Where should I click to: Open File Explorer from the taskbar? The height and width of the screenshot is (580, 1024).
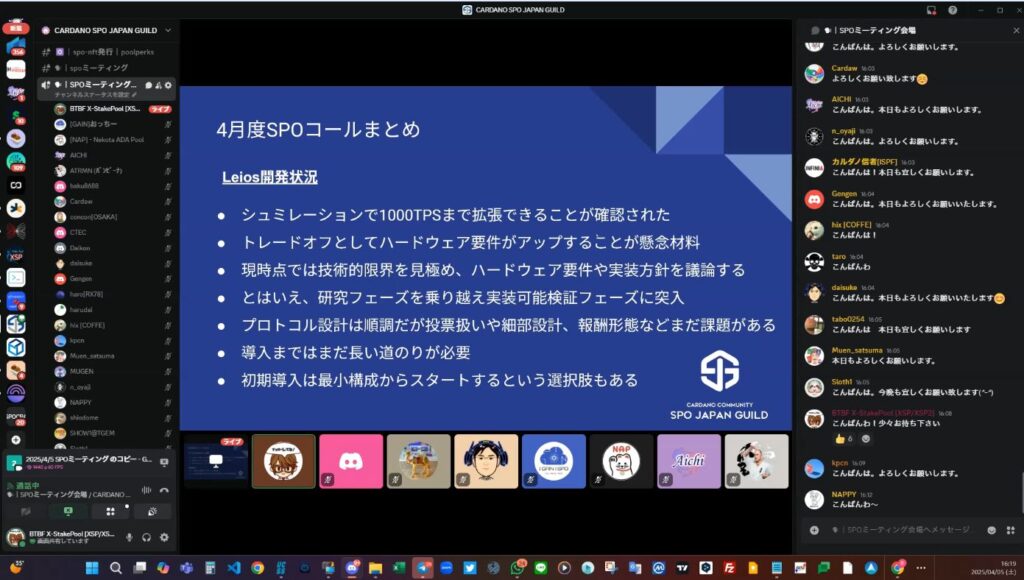click(x=375, y=568)
